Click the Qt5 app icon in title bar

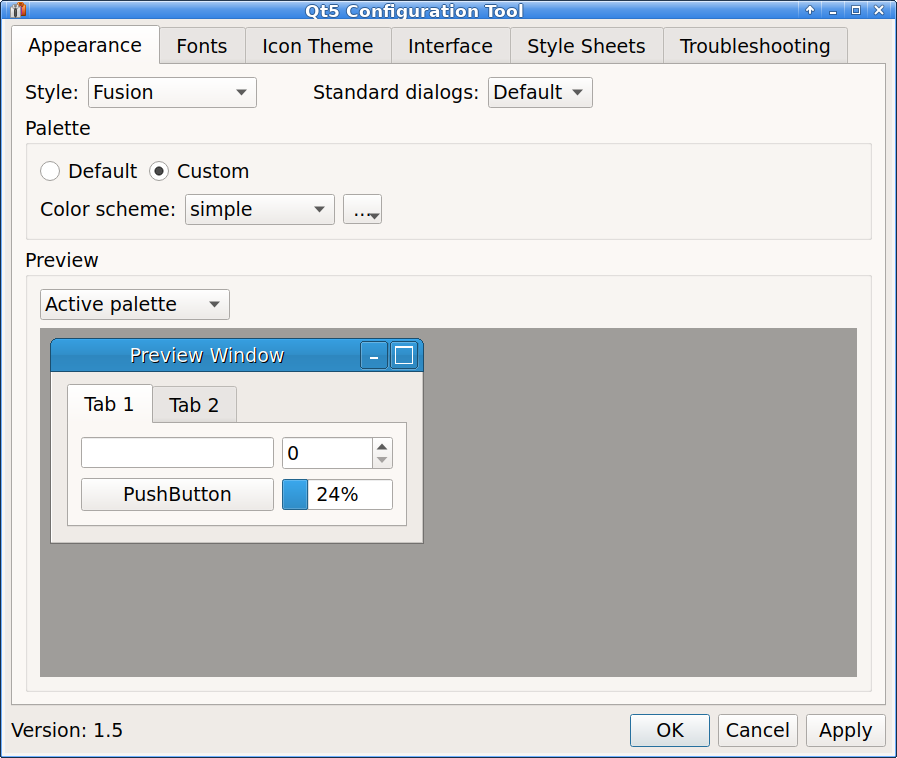pyautogui.click(x=17, y=10)
